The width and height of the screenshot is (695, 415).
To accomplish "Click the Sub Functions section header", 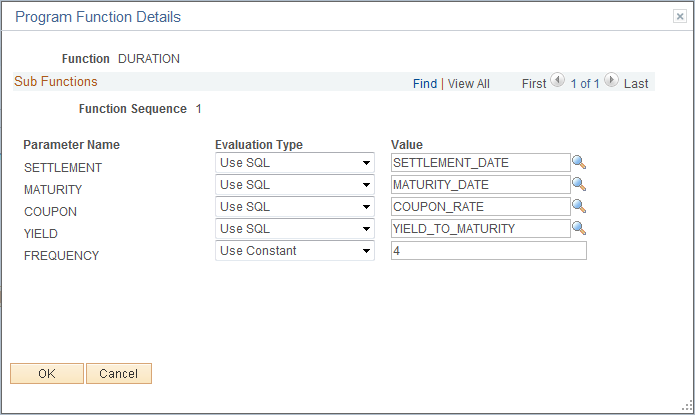I will tap(56, 82).
